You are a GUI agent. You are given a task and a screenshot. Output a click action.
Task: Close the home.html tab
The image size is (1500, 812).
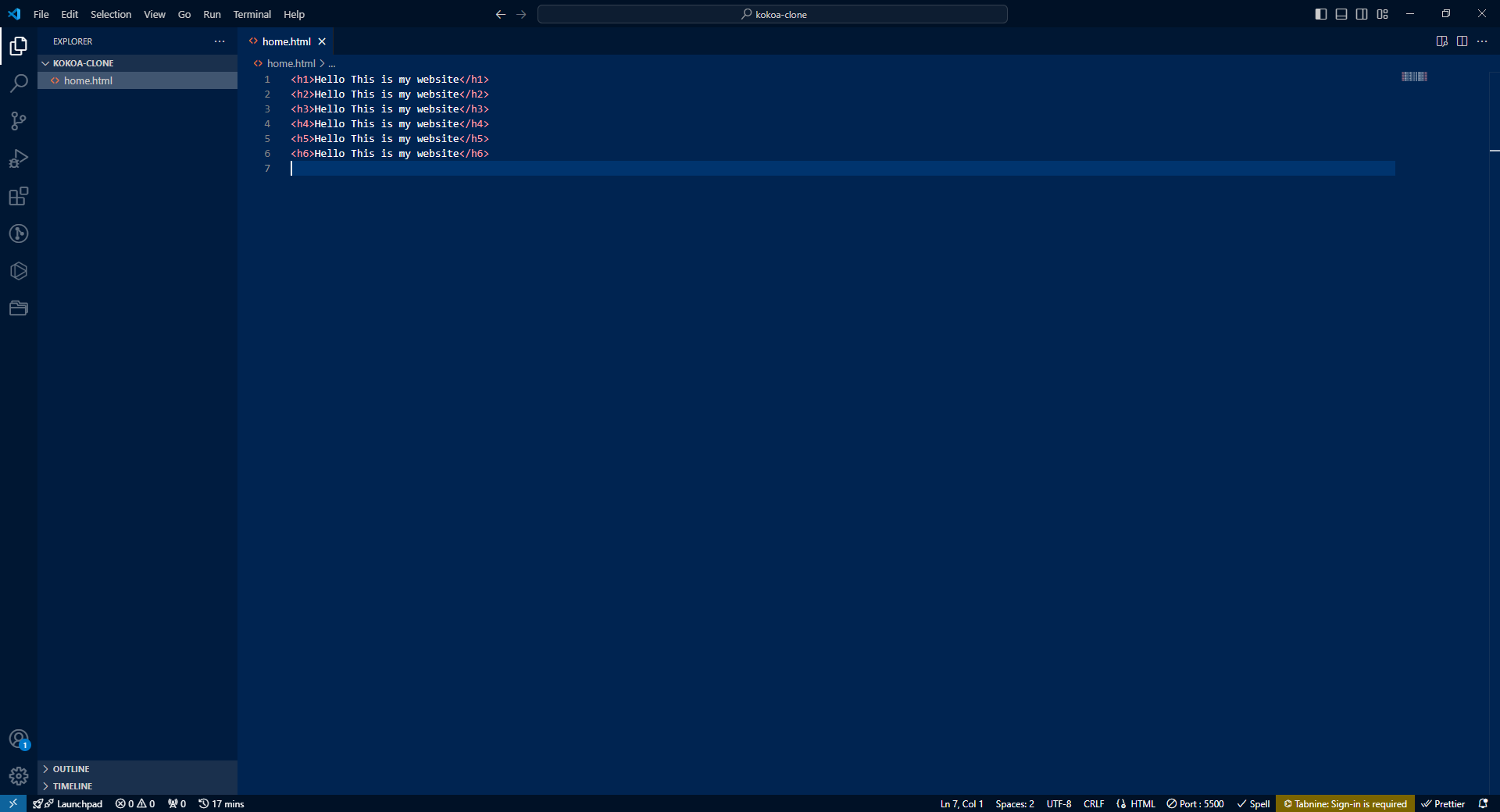(322, 41)
